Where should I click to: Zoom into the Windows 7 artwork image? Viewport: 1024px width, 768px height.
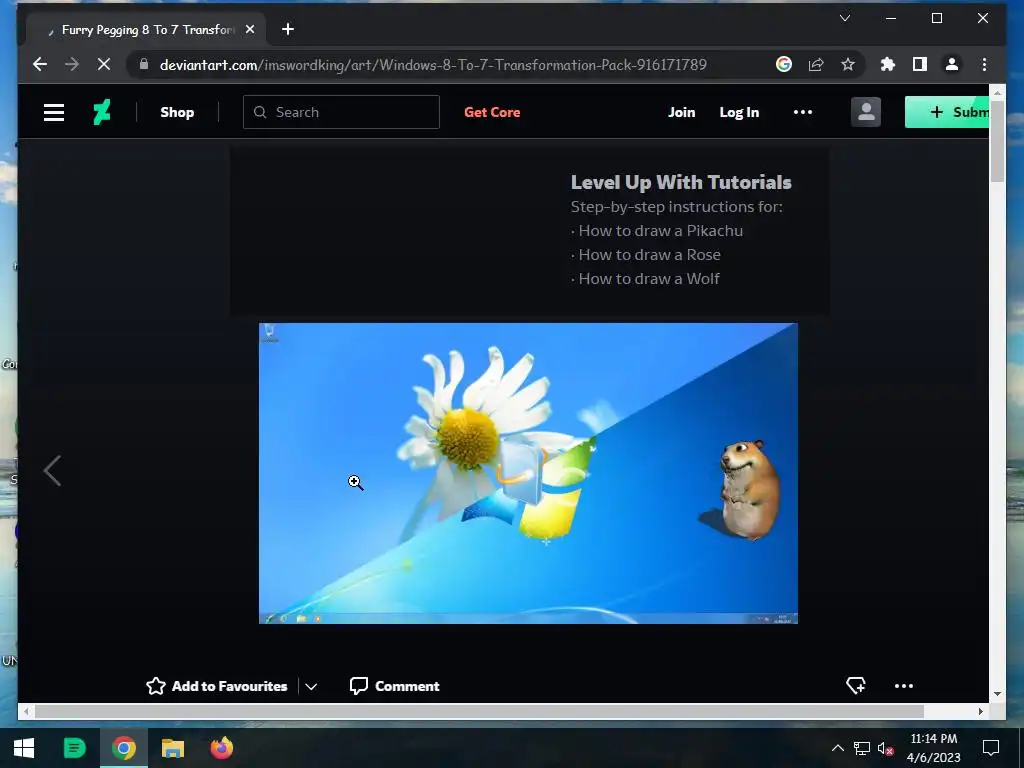tap(528, 473)
